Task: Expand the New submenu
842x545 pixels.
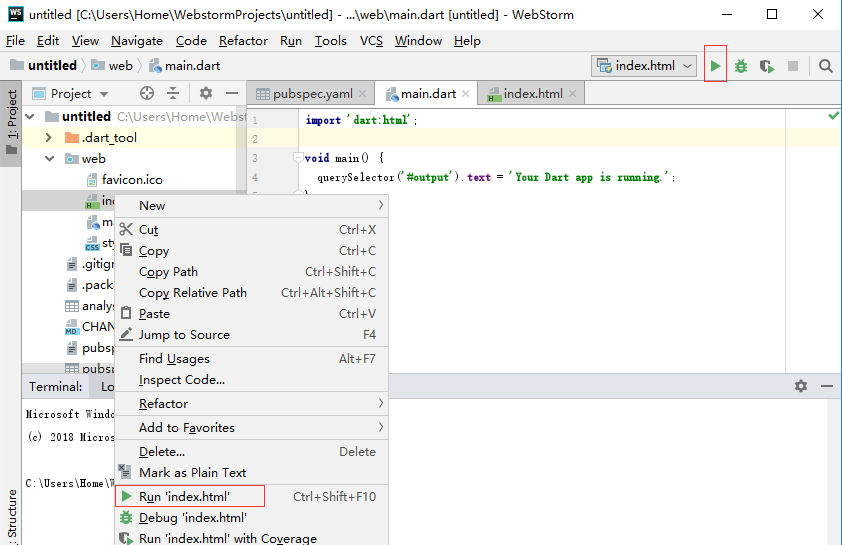Action: tap(251, 206)
